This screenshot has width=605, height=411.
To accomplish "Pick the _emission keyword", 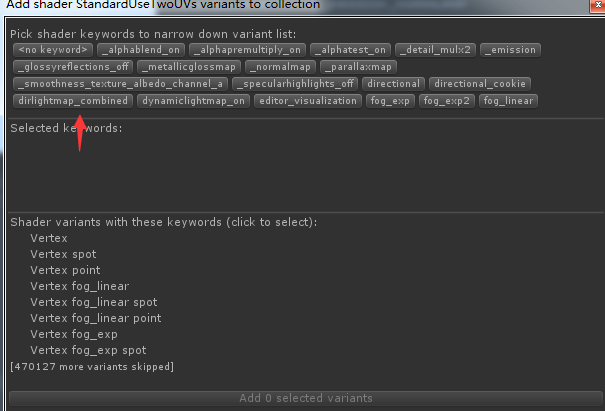I will (x=510, y=50).
